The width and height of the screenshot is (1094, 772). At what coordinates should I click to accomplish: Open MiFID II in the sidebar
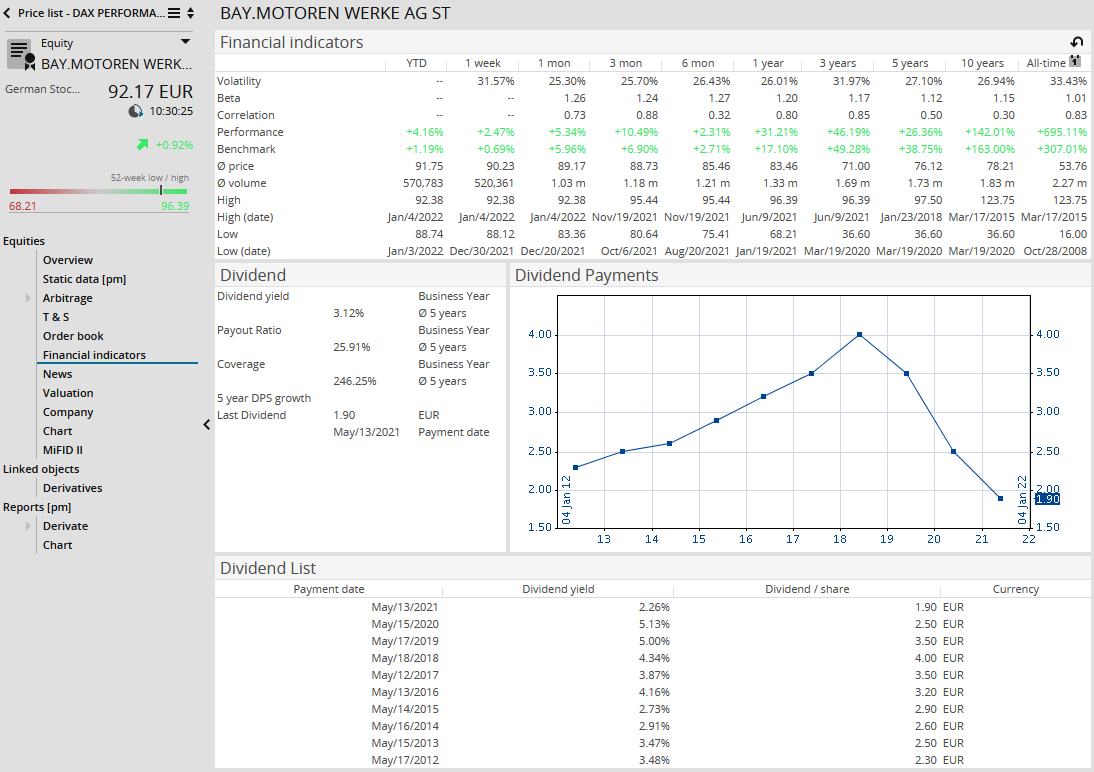click(x=62, y=450)
